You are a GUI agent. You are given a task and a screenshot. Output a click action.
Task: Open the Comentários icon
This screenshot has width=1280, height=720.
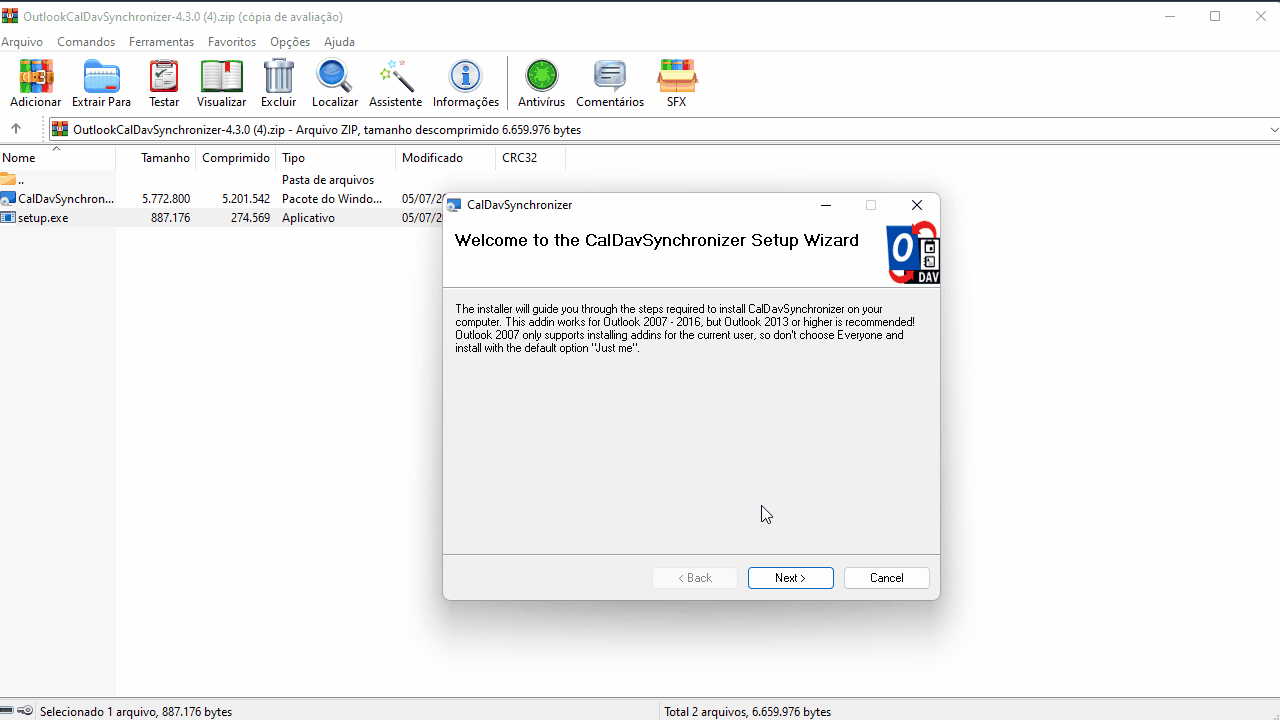click(x=609, y=77)
